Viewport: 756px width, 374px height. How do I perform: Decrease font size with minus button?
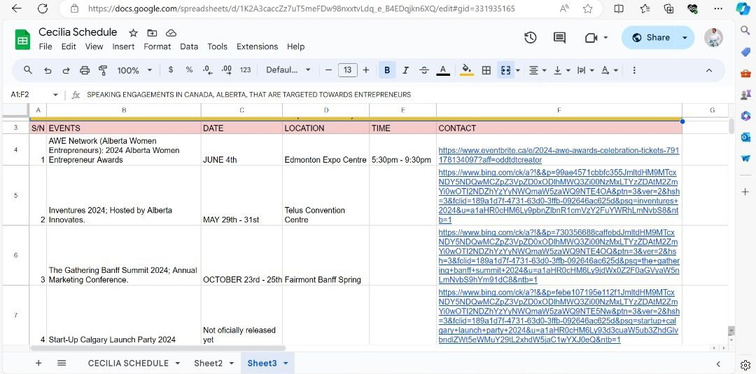point(329,70)
